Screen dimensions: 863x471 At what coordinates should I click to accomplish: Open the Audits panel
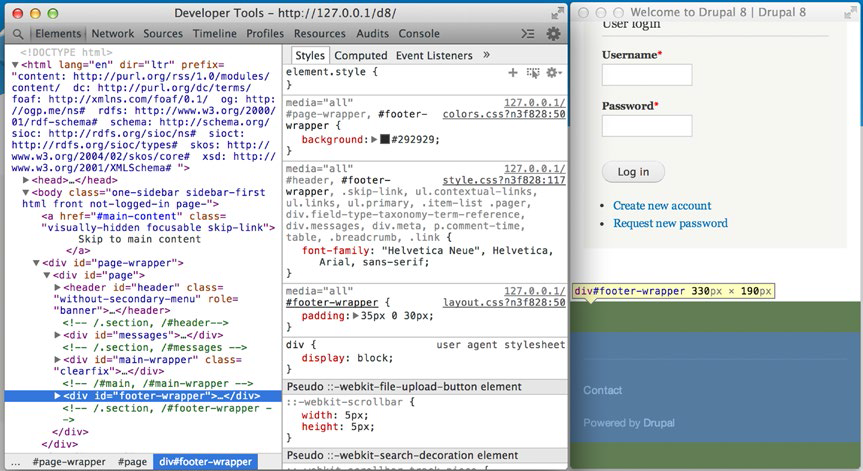[x=372, y=34]
